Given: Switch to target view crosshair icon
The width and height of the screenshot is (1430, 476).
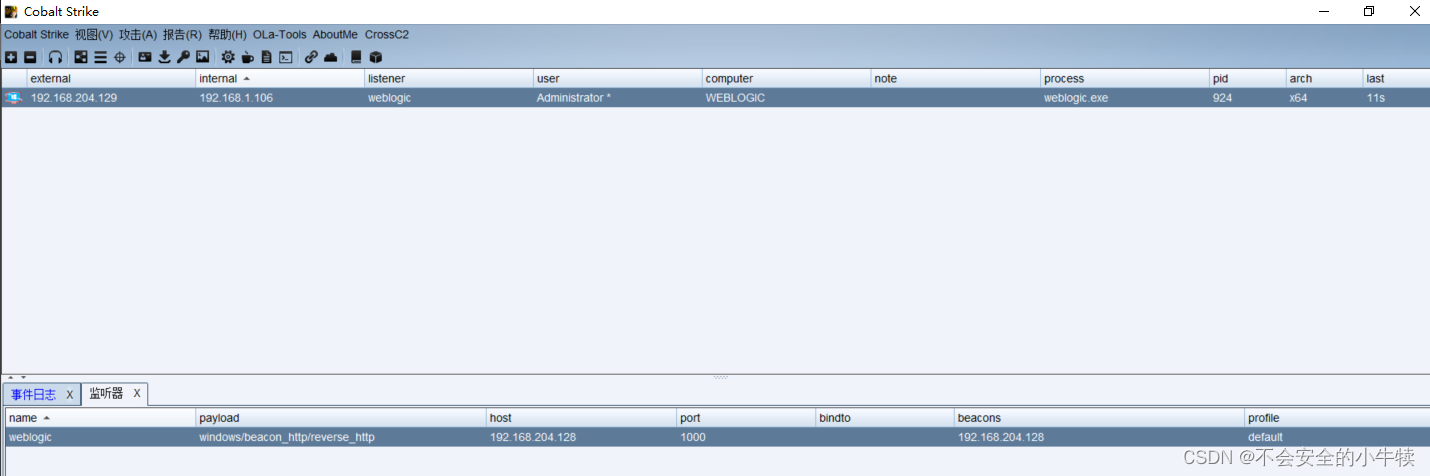Looking at the screenshot, I should point(120,57).
